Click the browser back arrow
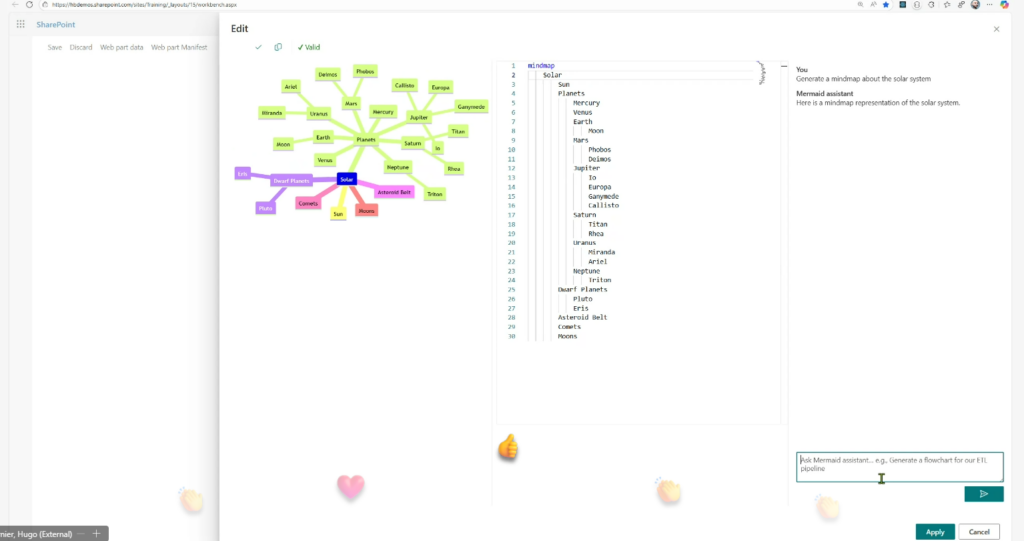The width and height of the screenshot is (1024, 541). [x=15, y=5]
